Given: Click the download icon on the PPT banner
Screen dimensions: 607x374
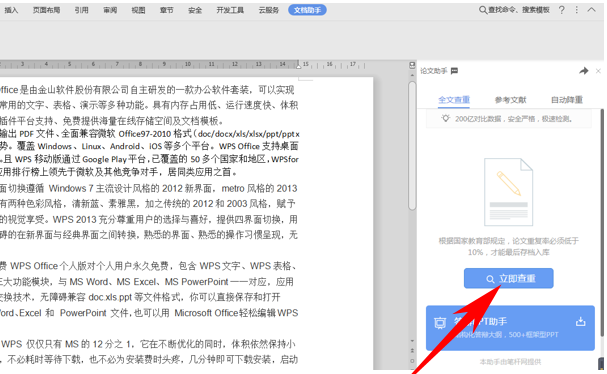Looking at the screenshot, I should (x=580, y=321).
